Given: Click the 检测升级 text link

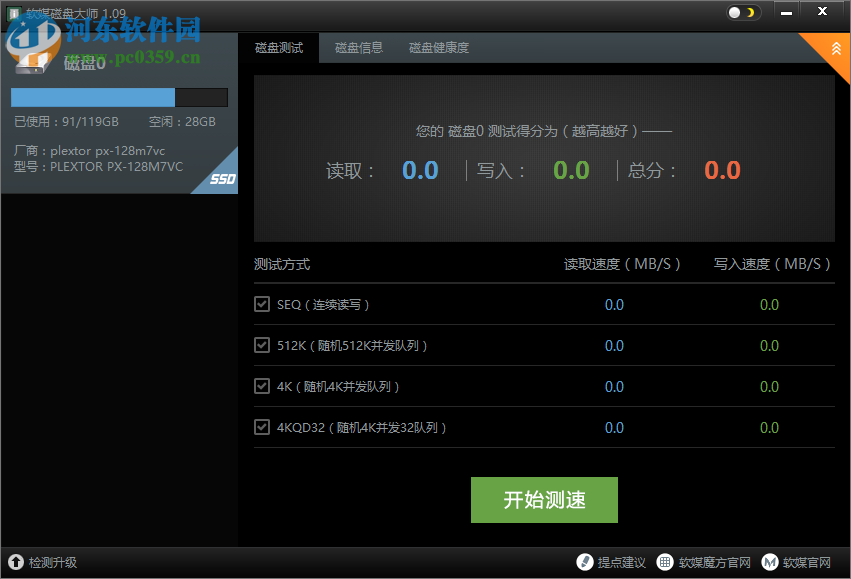Looking at the screenshot, I should 53,563.
